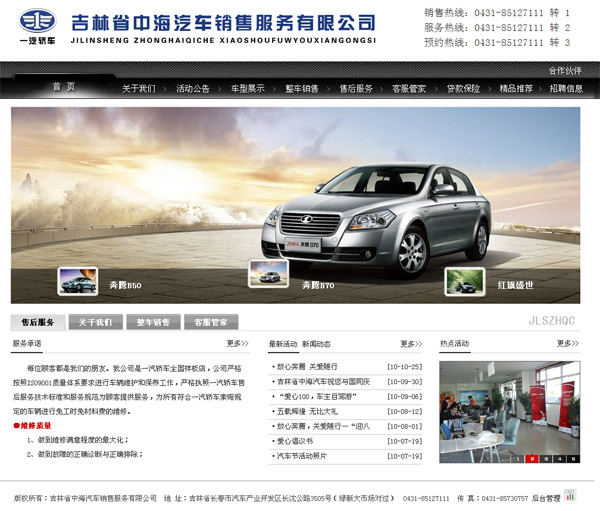Open news item 放心奔腾 关爱随行
600x511 pixels.
tap(307, 367)
